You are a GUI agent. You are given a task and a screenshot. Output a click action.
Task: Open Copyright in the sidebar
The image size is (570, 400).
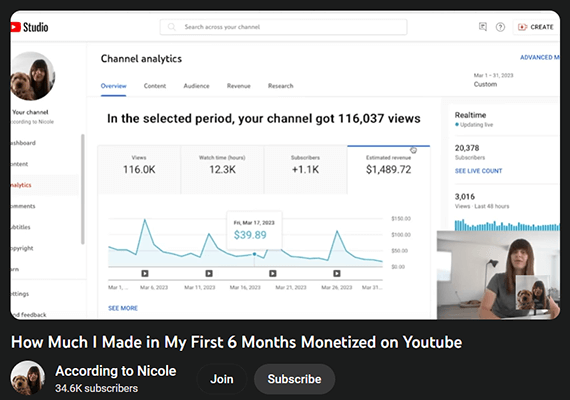[22, 248]
